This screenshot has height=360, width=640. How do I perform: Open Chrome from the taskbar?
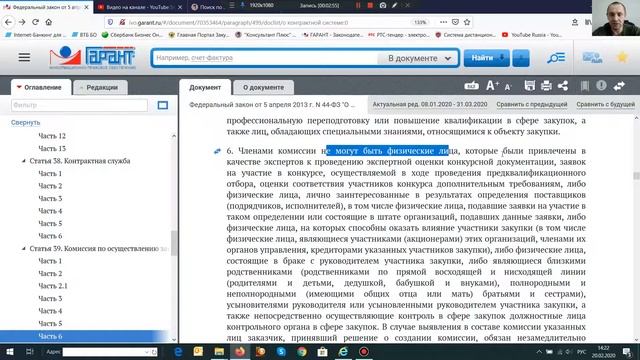pyautogui.click(x=302, y=351)
